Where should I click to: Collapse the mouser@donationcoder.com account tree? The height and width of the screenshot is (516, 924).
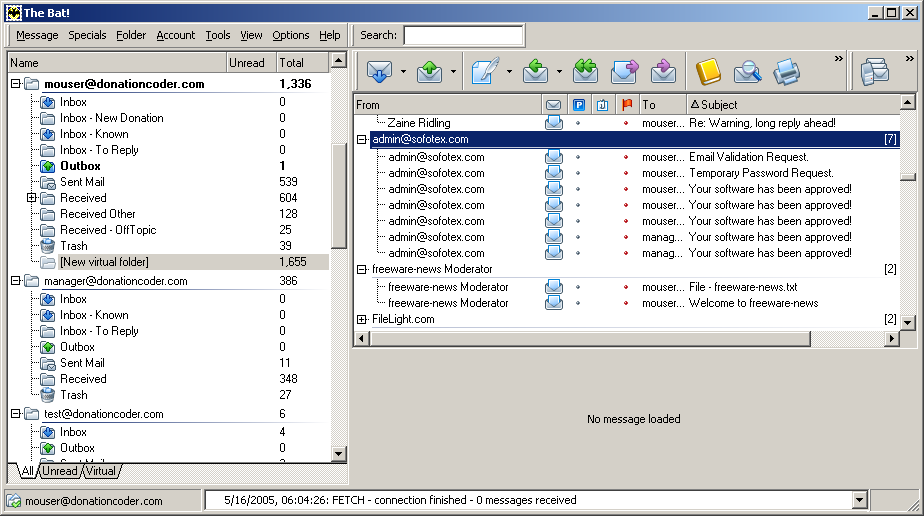click(16, 84)
